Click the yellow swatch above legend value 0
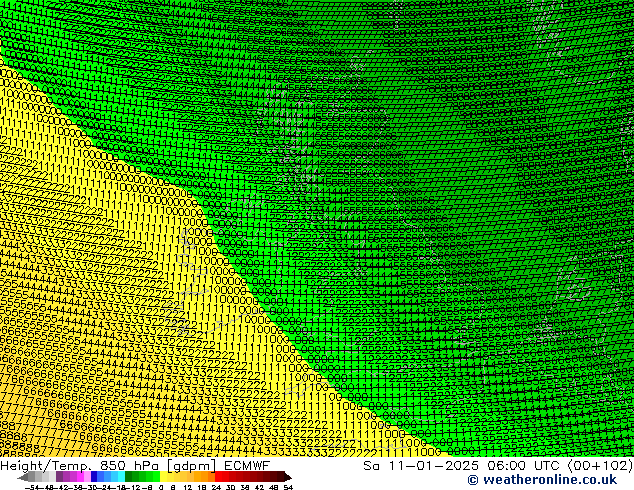 [163, 476]
